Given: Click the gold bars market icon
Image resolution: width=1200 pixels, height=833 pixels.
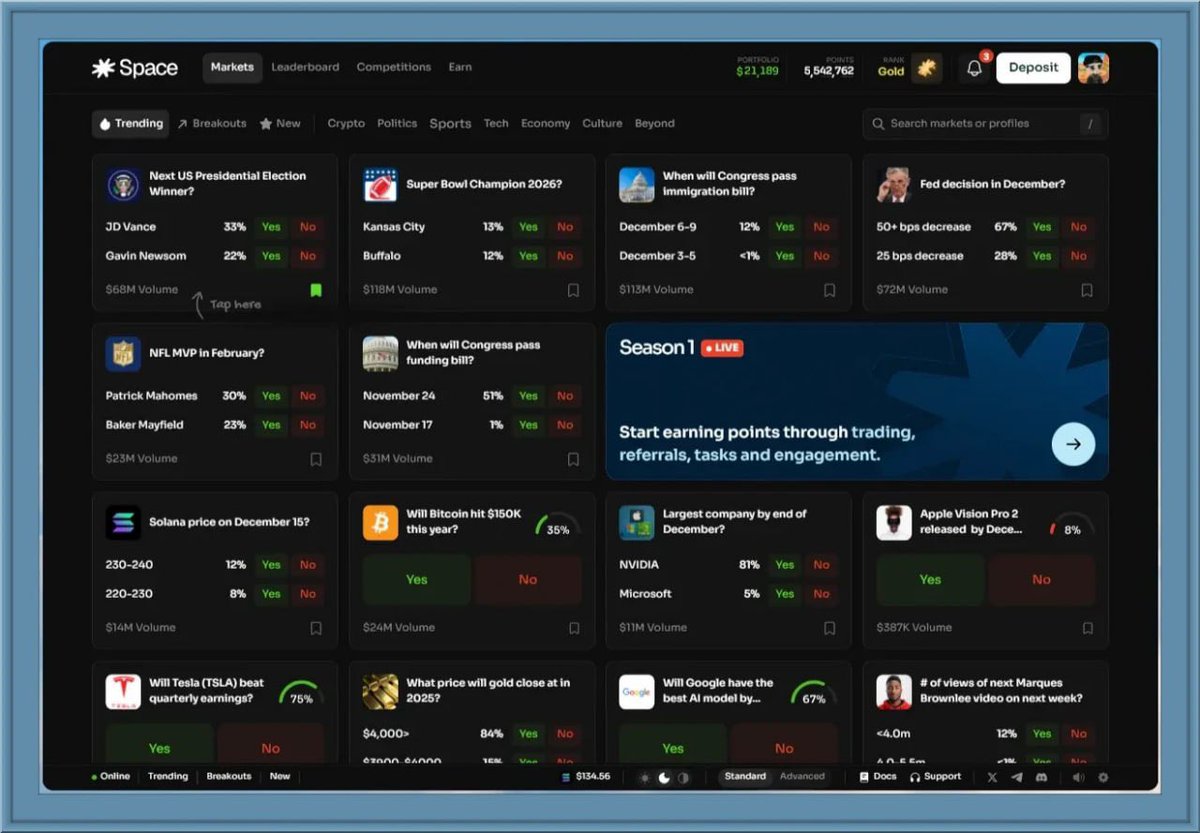Looking at the screenshot, I should [x=380, y=691].
